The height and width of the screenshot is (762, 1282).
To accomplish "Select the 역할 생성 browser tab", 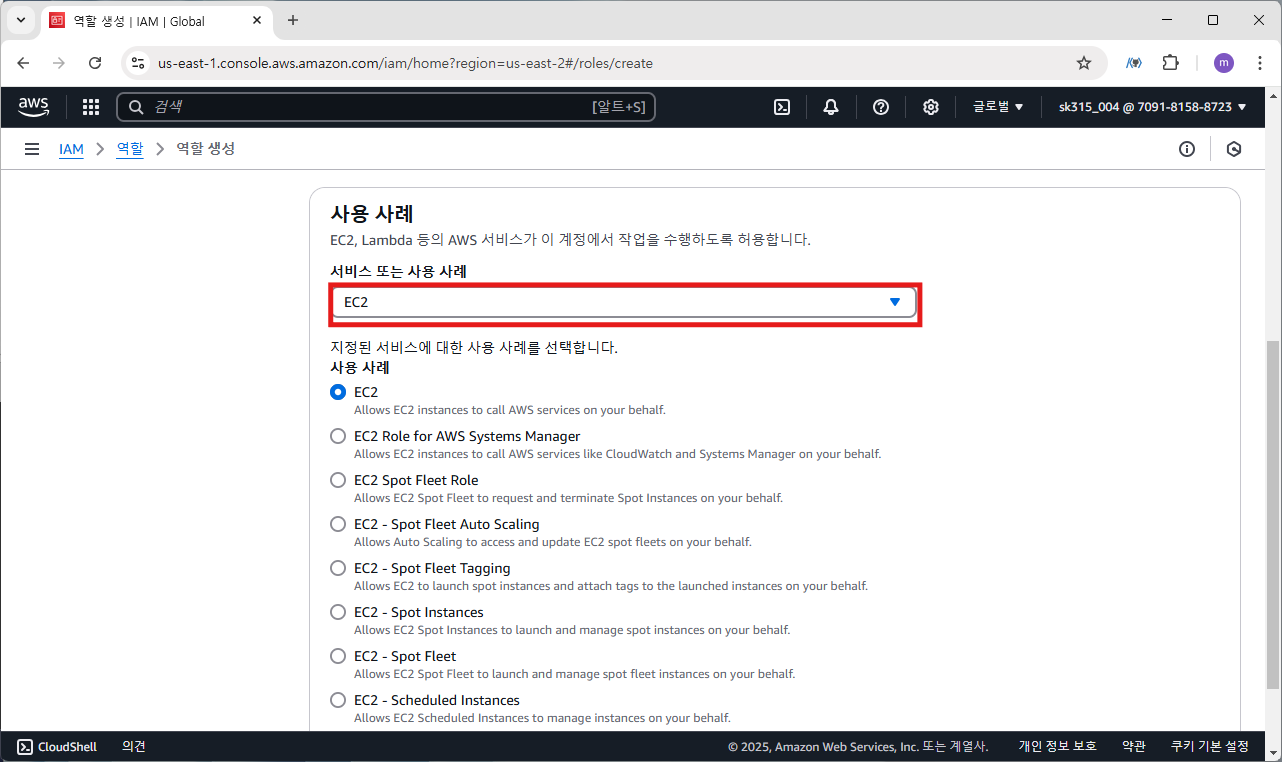I will [156, 21].
